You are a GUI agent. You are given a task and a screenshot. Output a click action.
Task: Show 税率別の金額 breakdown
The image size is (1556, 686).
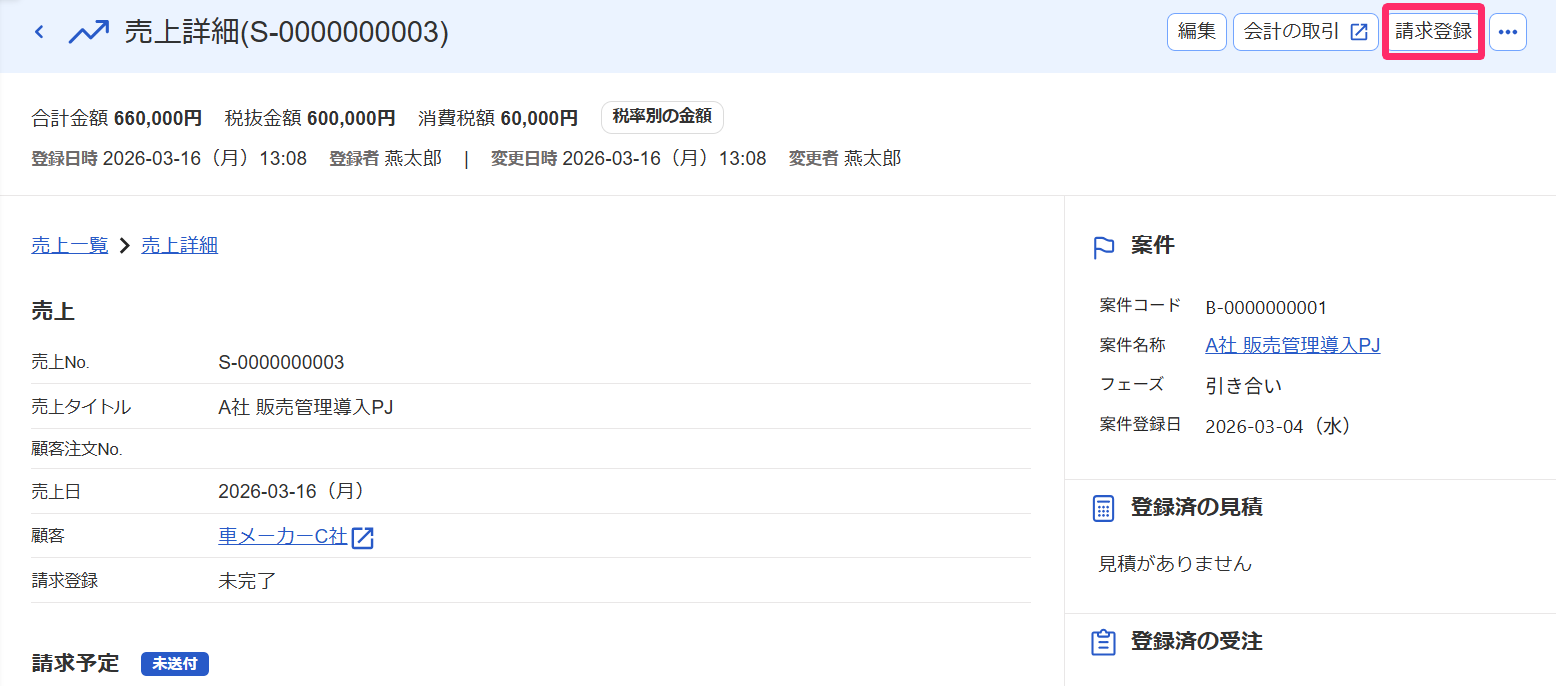click(662, 117)
